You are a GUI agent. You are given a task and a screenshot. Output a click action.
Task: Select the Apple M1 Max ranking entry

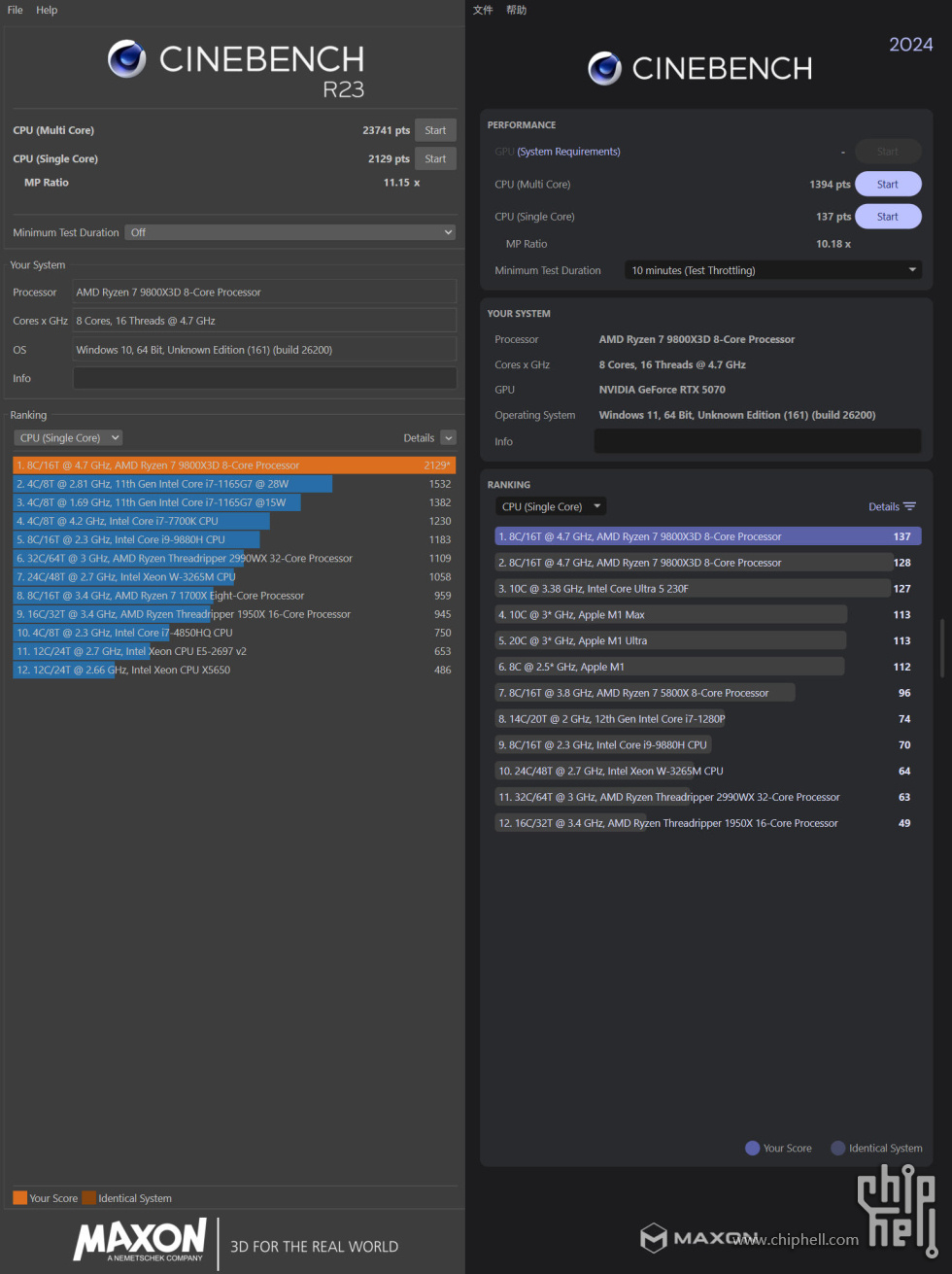pyautogui.click(x=670, y=615)
